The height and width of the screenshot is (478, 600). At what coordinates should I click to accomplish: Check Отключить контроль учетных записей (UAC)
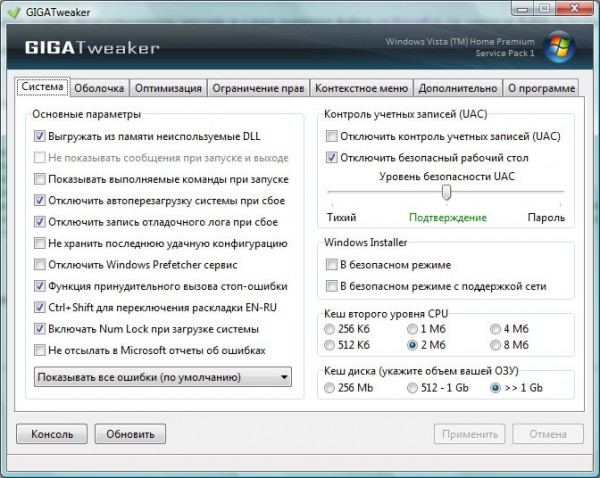[x=332, y=136]
